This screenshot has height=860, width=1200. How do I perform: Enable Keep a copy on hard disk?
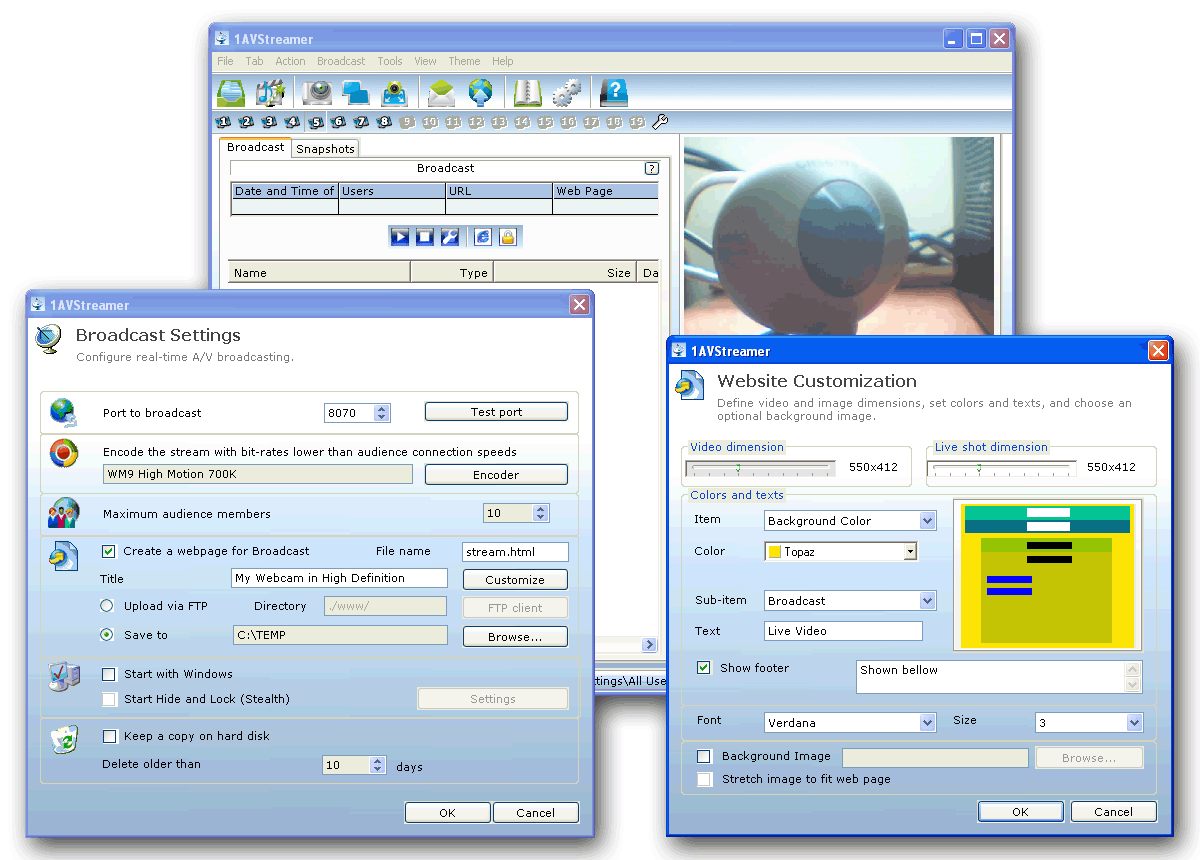[109, 737]
